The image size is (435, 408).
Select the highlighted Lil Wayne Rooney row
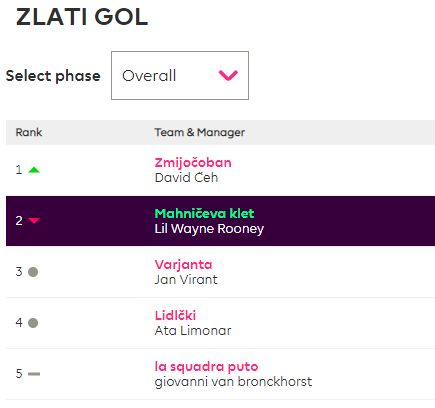(220, 221)
